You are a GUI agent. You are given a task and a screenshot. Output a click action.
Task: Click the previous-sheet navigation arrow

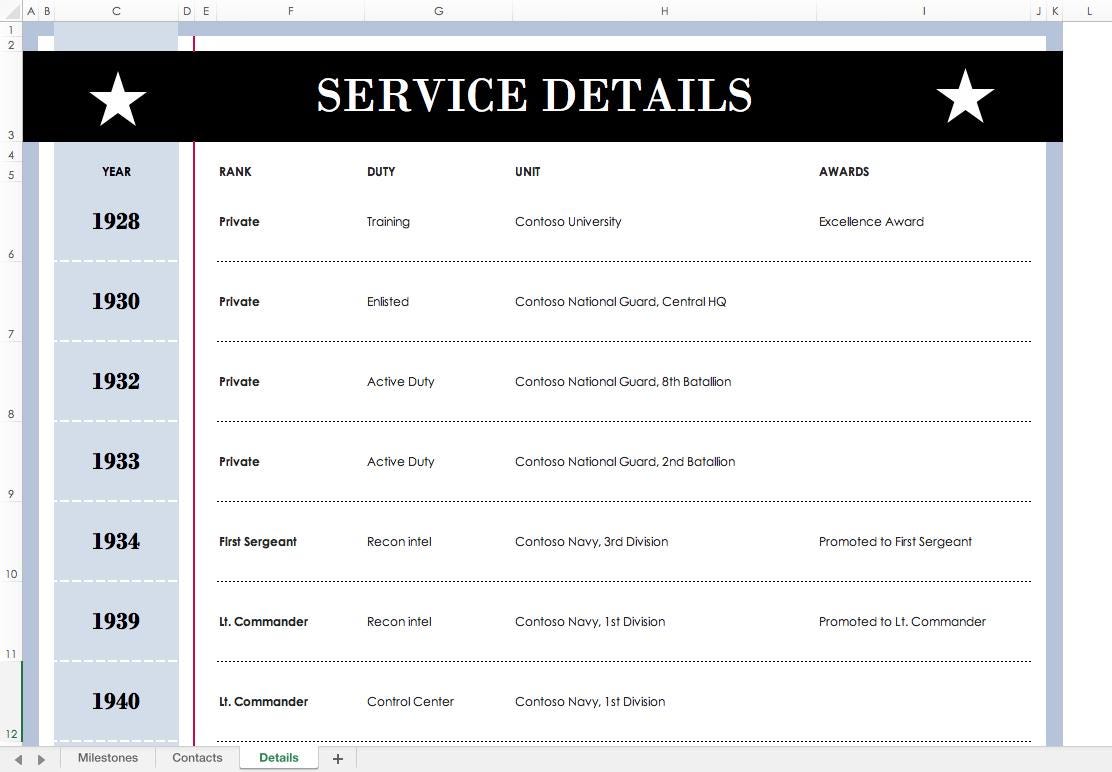(x=18, y=758)
